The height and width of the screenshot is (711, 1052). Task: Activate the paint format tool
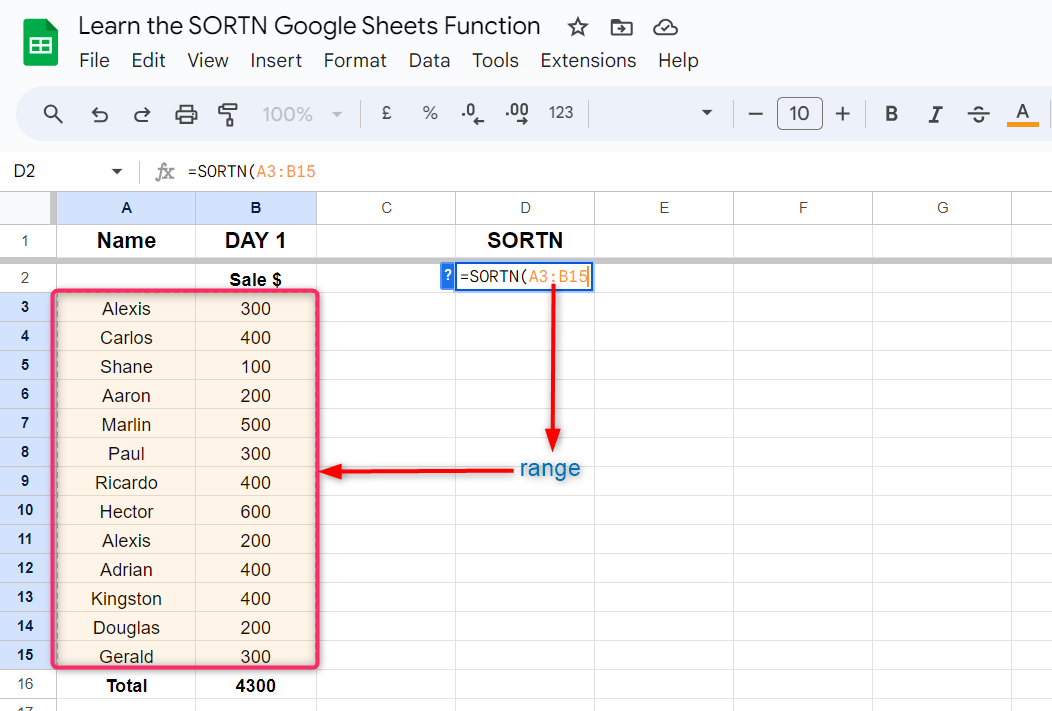tap(228, 114)
